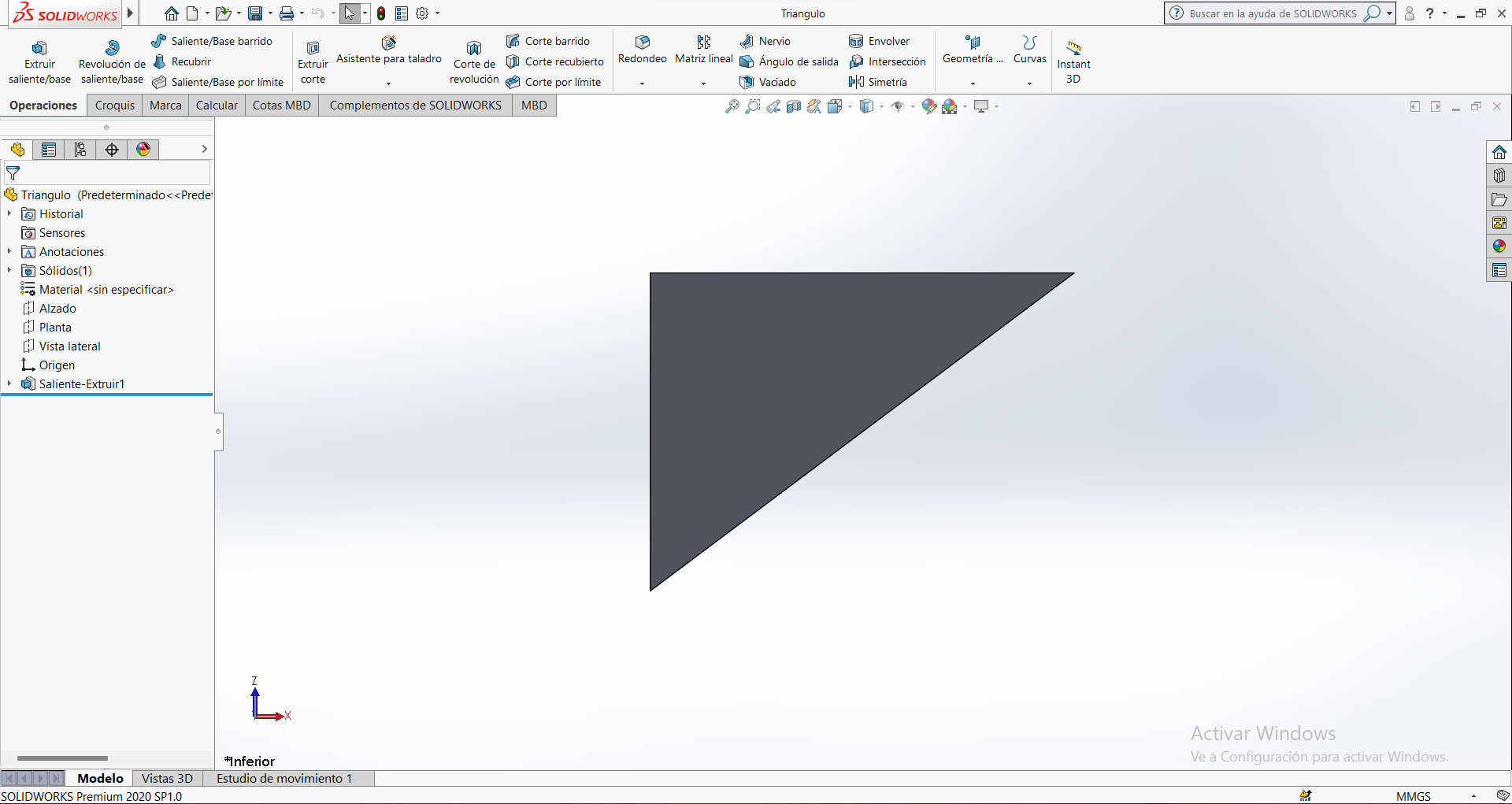Open Asistente para taladro

pos(389,50)
